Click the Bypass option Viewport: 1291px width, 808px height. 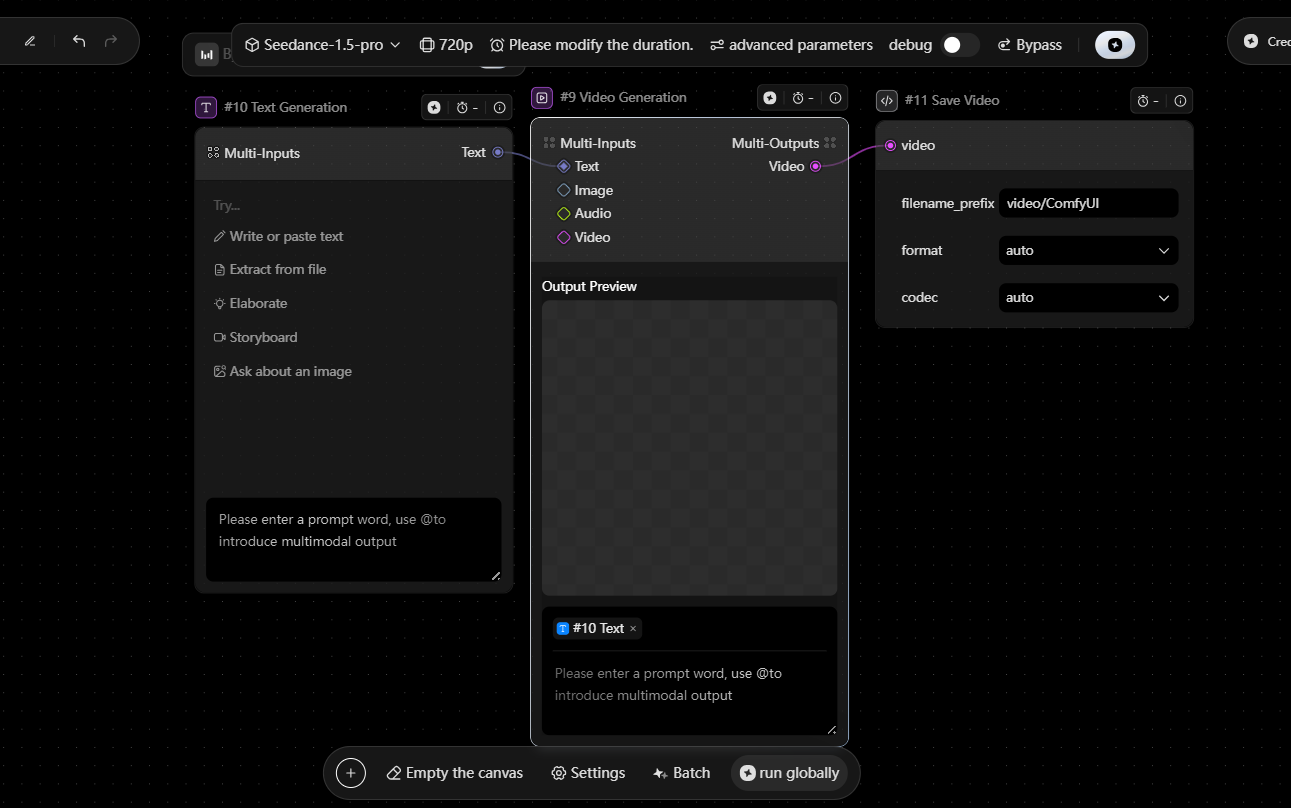coord(1029,45)
